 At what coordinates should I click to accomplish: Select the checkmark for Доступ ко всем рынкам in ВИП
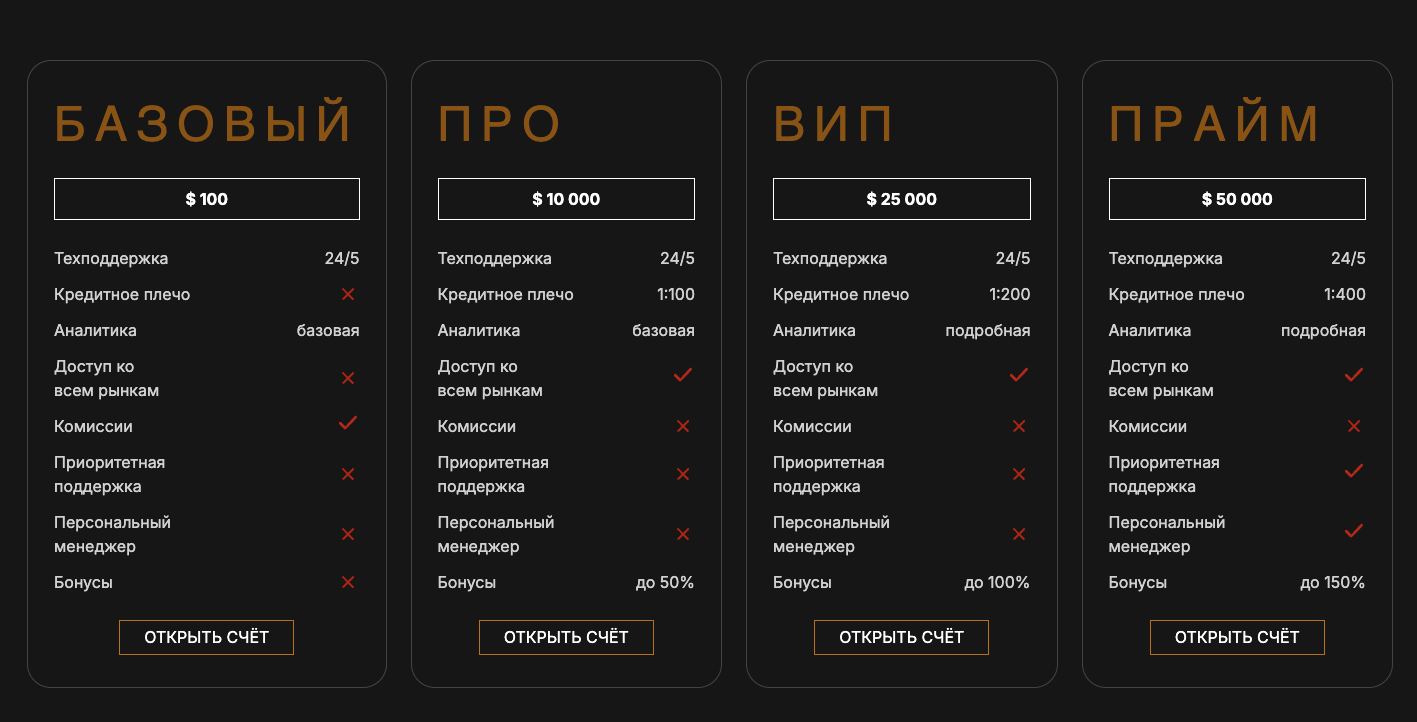click(x=1018, y=375)
